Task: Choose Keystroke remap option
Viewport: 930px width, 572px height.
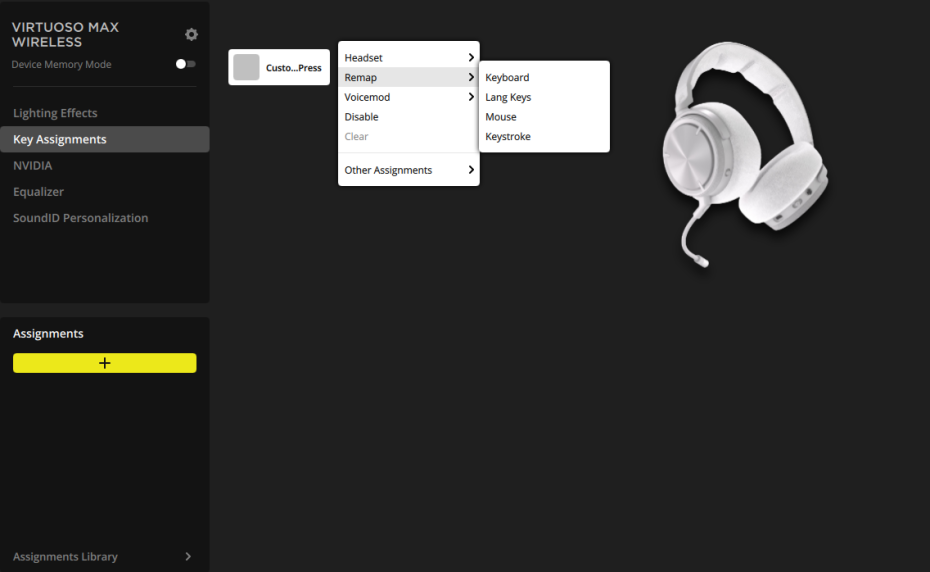Action: point(544,136)
